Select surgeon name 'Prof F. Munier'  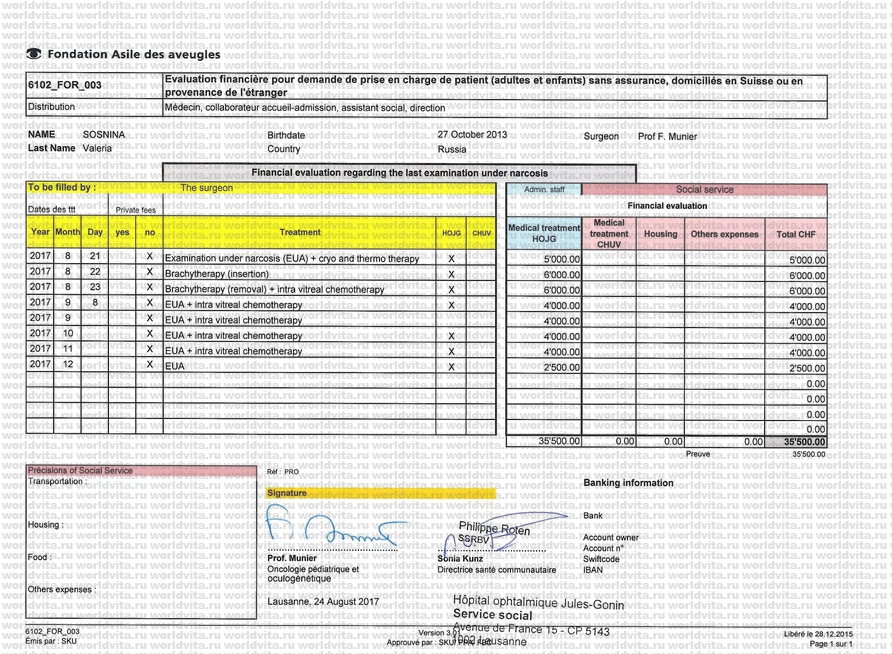[x=667, y=136]
